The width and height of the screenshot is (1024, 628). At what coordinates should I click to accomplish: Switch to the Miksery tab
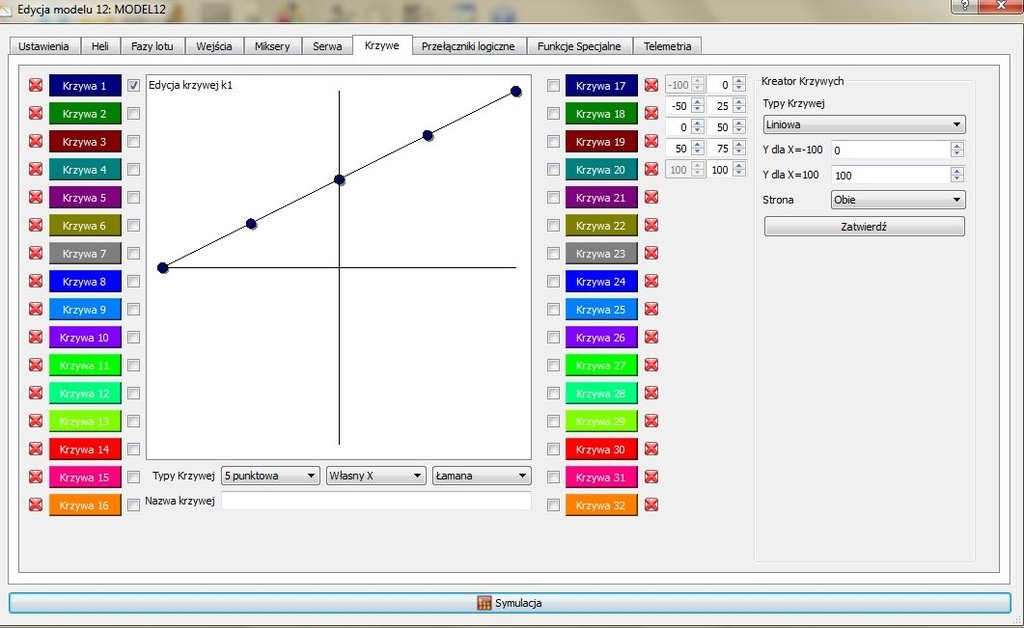click(272, 46)
